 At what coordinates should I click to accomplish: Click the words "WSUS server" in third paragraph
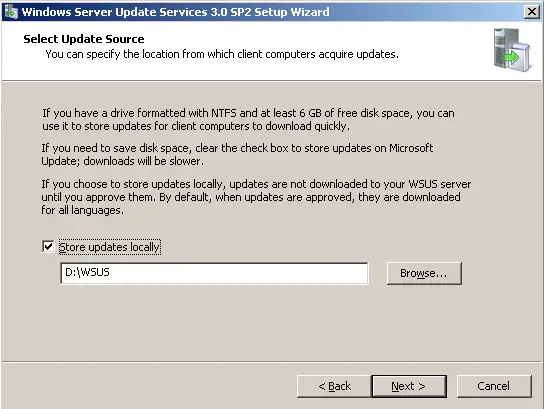pos(440,184)
